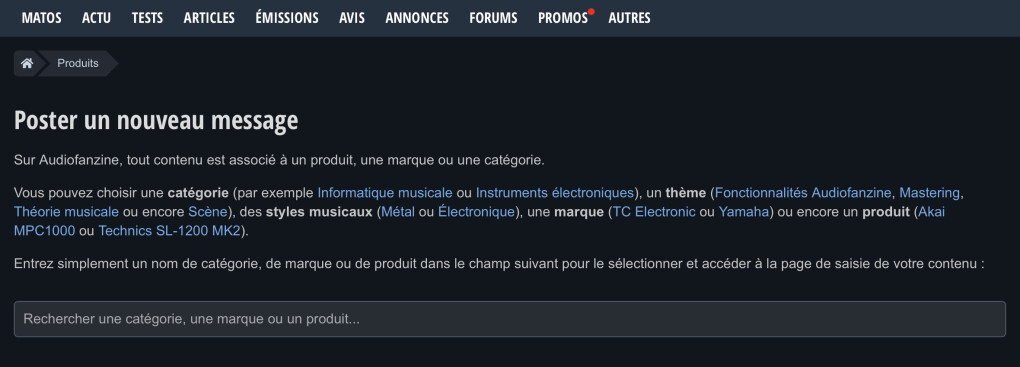Viewport: 1020px width, 367px height.
Task: Open PROMOS with the red notification dot
Action: point(563,18)
